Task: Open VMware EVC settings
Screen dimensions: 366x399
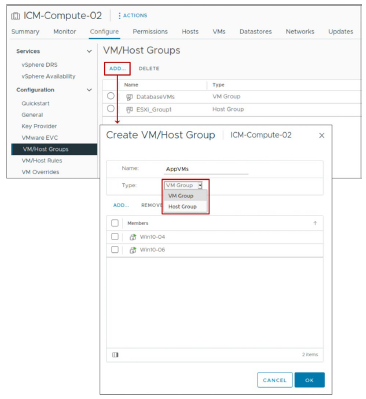Action: coord(40,138)
